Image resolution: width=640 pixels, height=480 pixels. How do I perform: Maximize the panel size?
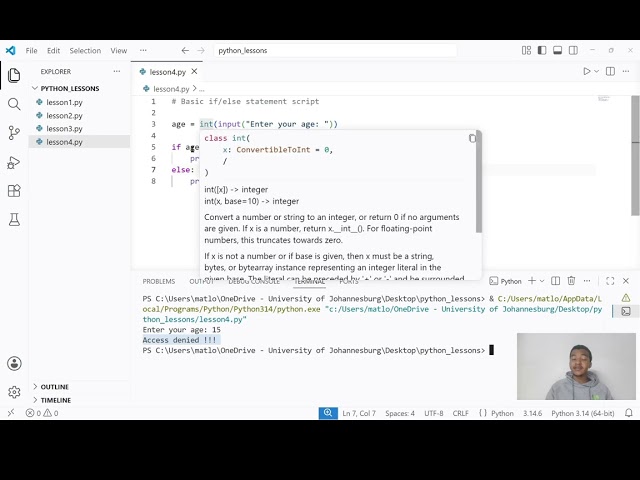(610, 281)
